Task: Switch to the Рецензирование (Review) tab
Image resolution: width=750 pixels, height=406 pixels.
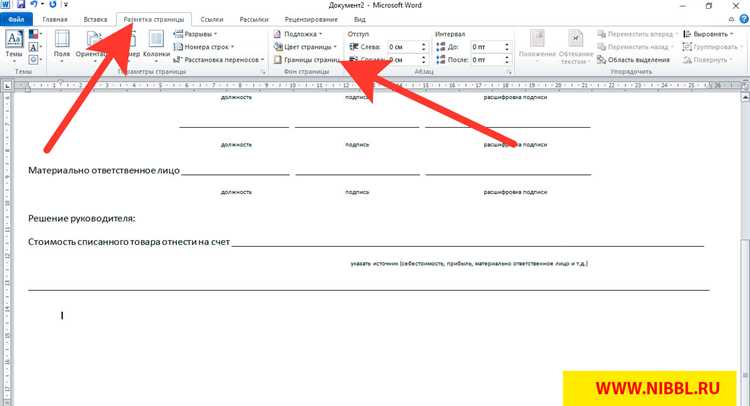Action: pos(311,20)
